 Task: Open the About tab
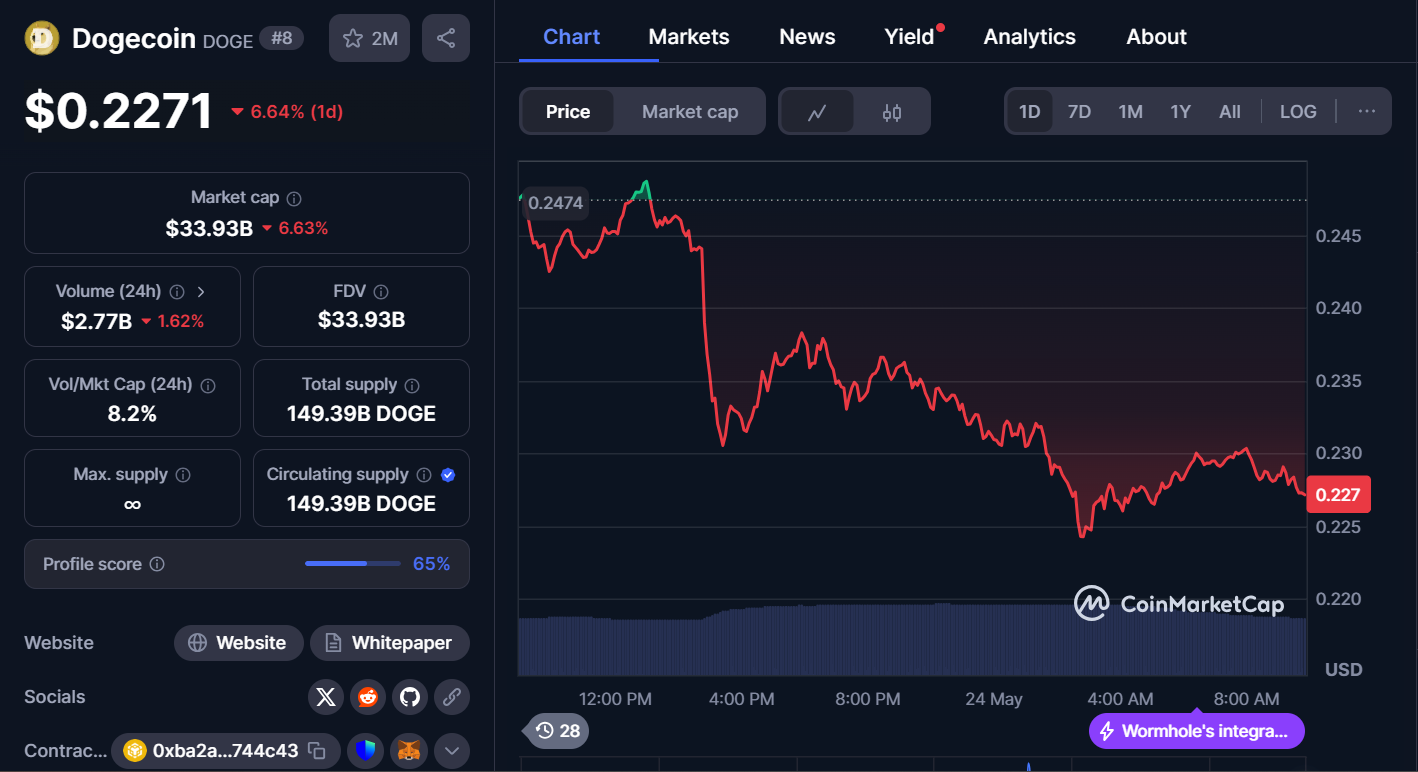point(1156,37)
